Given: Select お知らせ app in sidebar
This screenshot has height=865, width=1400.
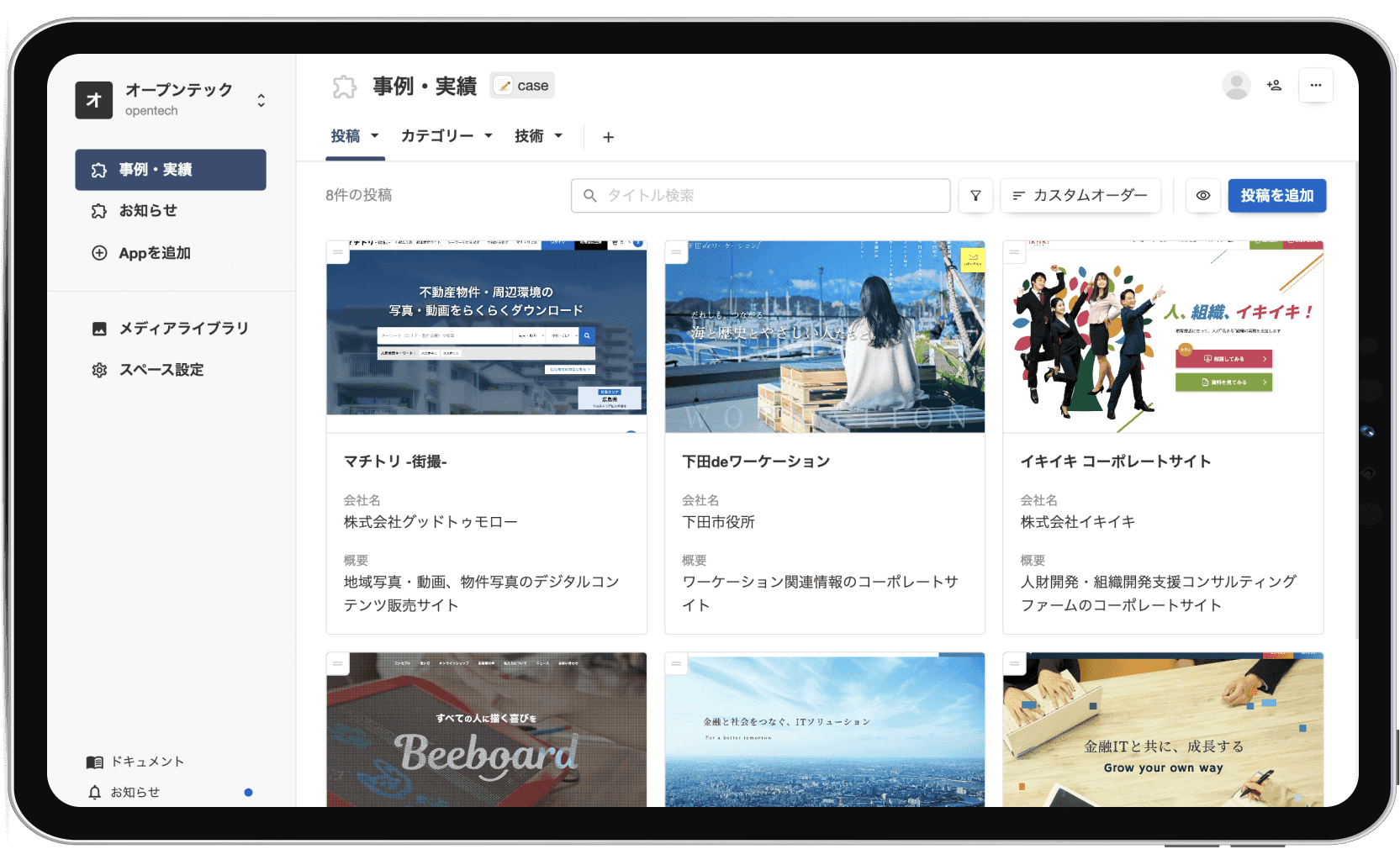Looking at the screenshot, I should pos(148,211).
